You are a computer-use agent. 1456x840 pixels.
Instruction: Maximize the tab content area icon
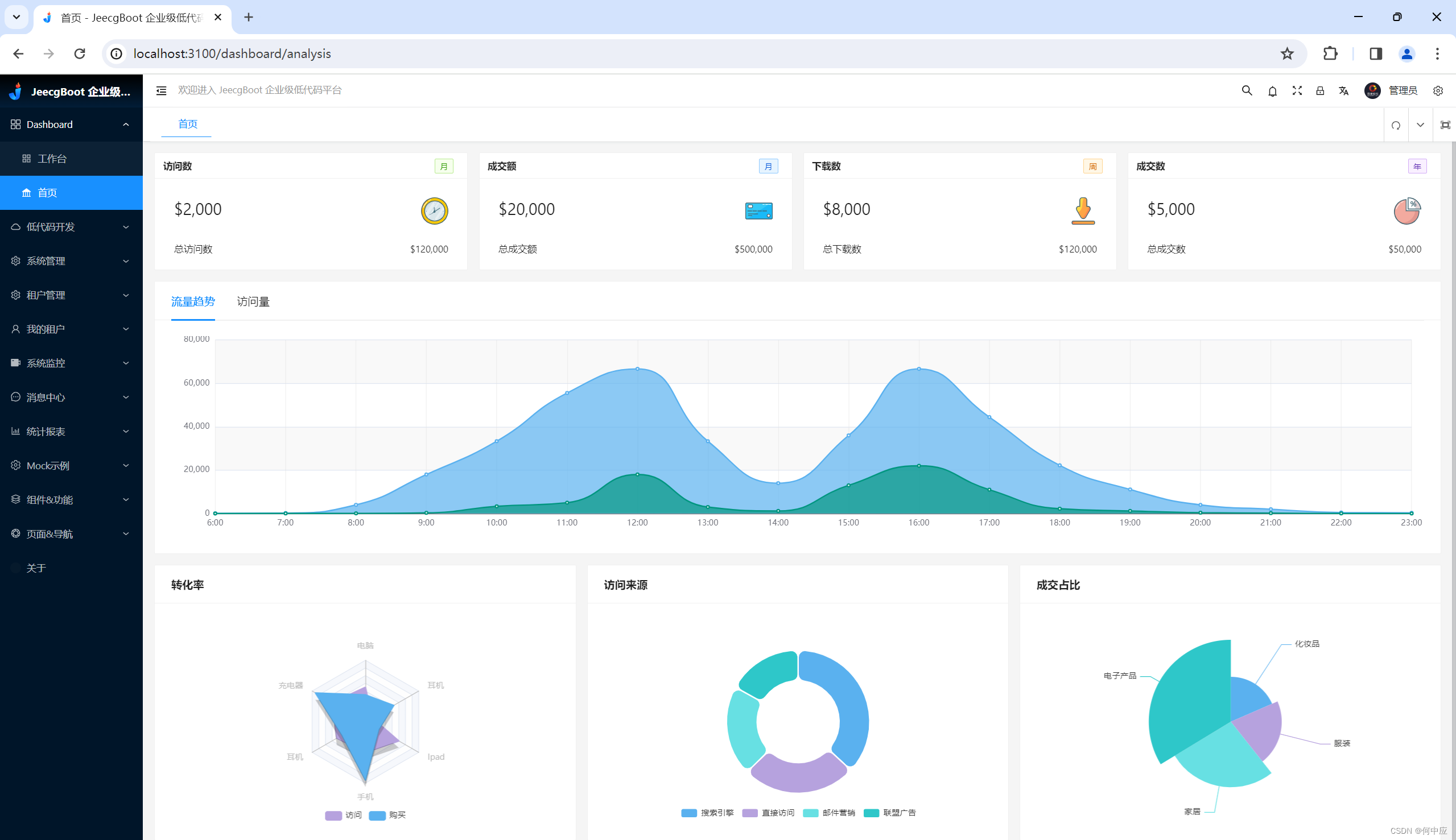pos(1445,125)
